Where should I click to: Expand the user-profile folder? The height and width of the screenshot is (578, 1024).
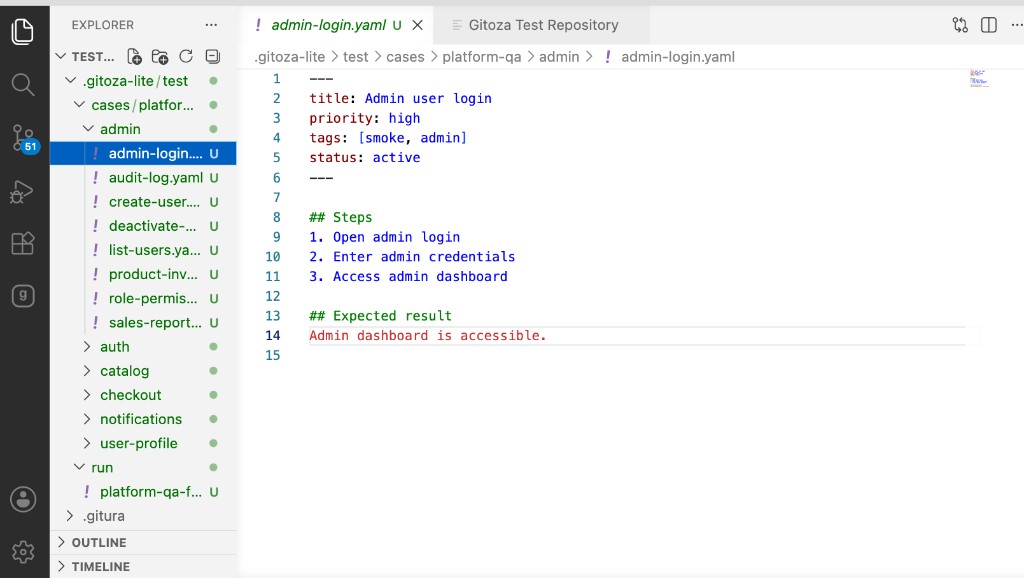[x=88, y=443]
